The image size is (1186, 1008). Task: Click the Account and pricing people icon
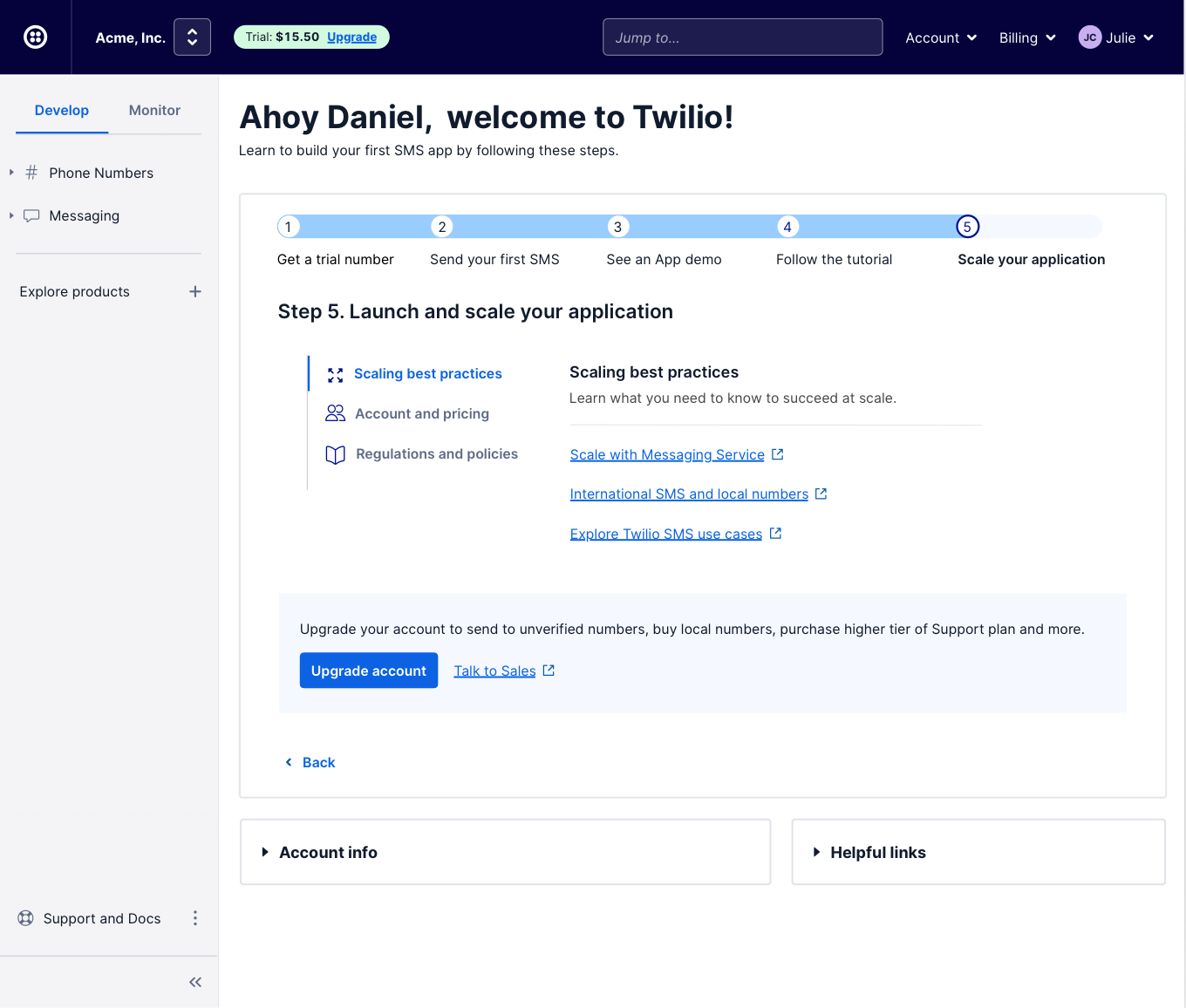tap(336, 413)
